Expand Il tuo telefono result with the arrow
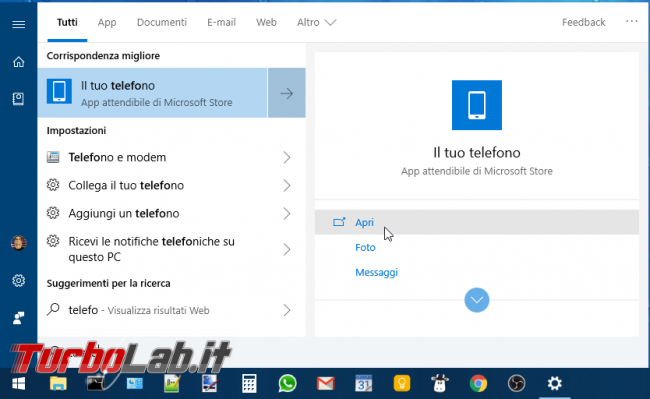 [287, 93]
